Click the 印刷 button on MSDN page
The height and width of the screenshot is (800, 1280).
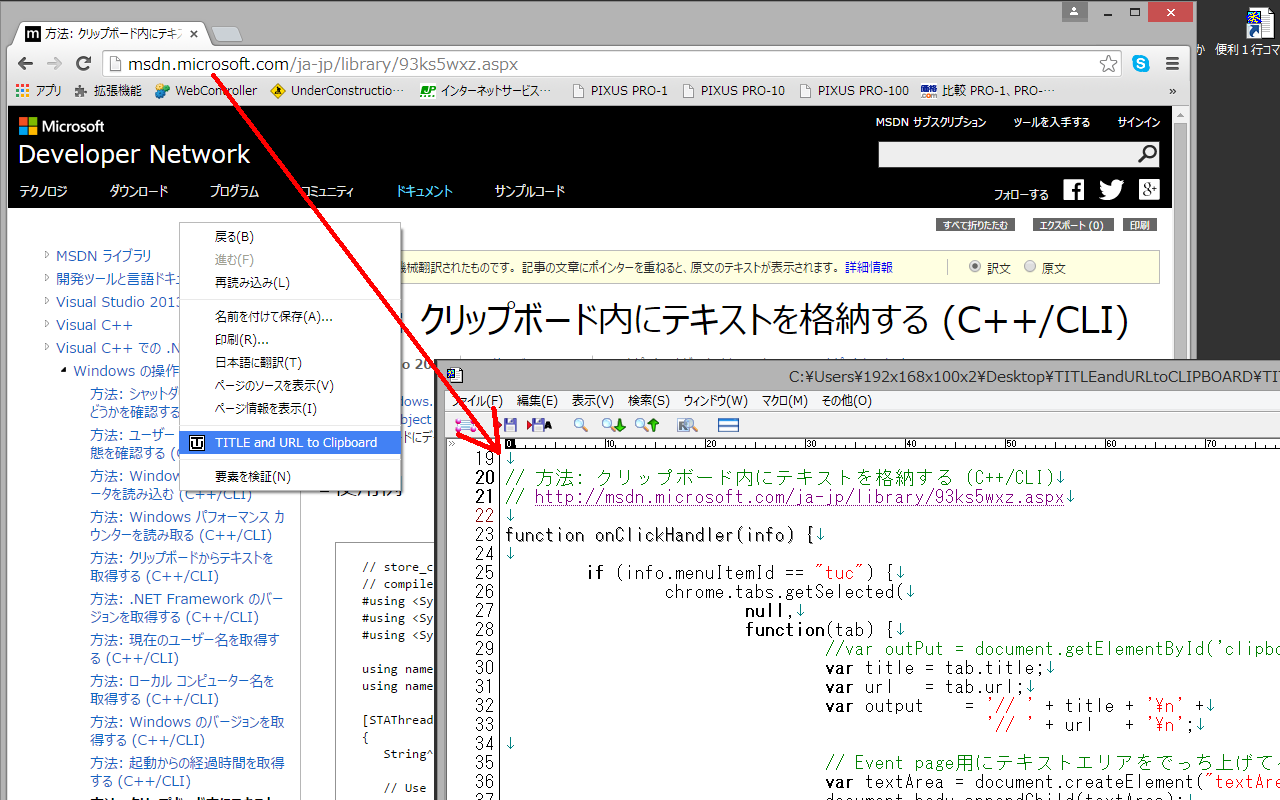pyautogui.click(x=1139, y=225)
